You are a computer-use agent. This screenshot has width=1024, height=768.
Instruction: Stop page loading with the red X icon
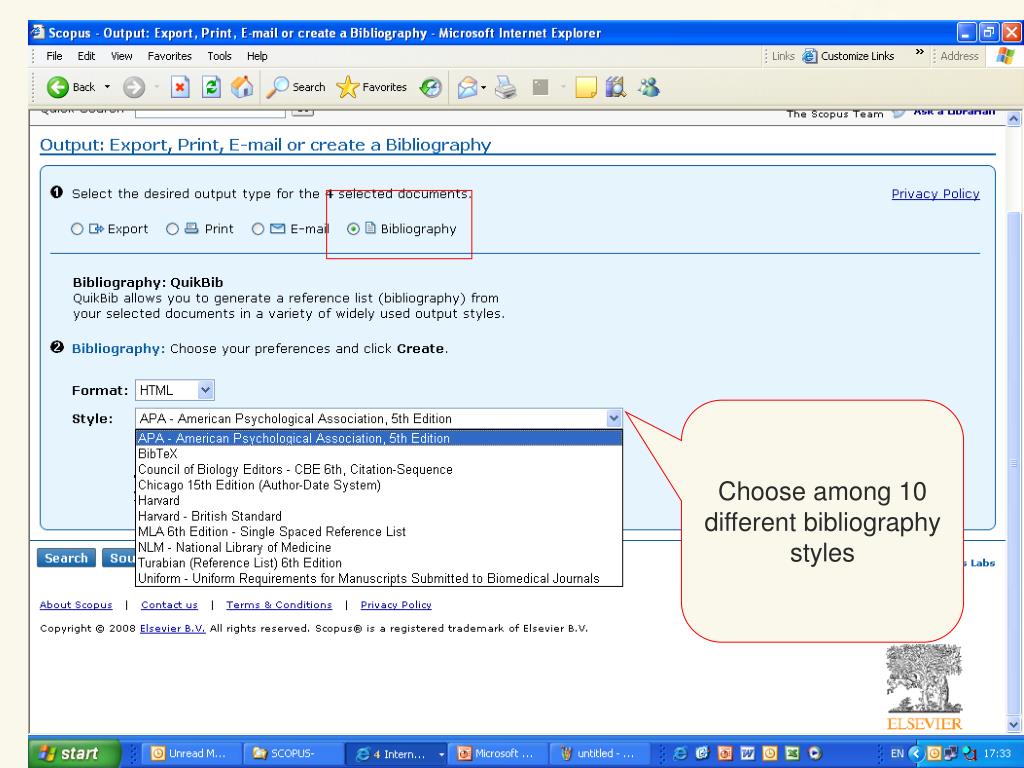click(x=180, y=87)
